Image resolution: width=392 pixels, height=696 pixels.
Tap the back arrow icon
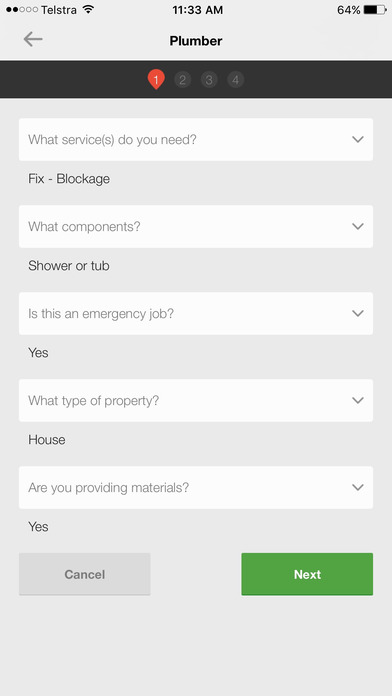tap(33, 40)
